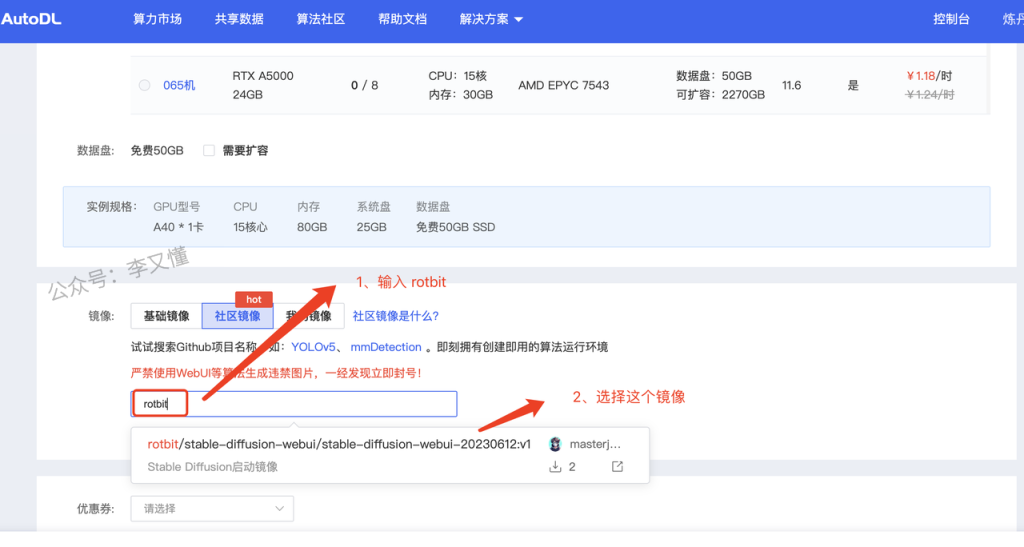Click the red hot badge
The image size is (1024, 547).
254,299
